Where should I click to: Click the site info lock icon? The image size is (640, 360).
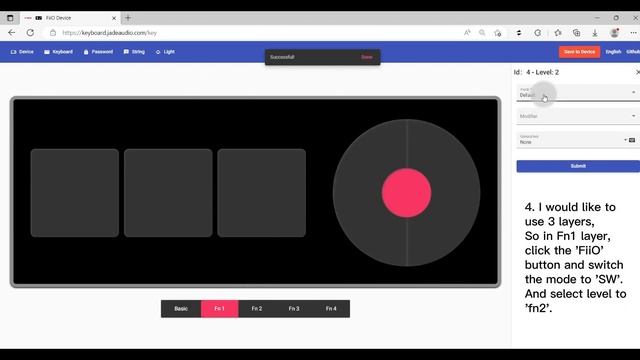coord(53,33)
